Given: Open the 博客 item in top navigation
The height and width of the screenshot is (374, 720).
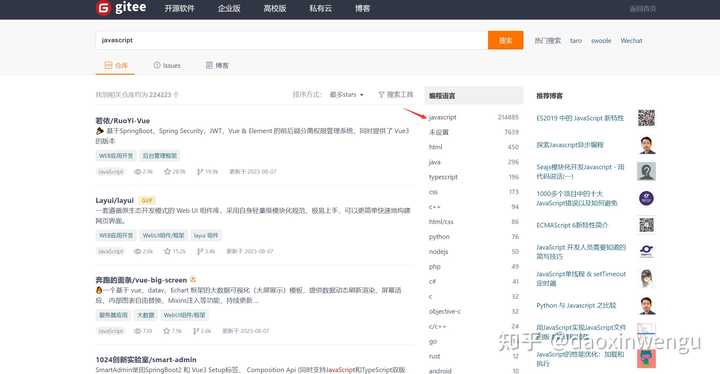Looking at the screenshot, I should [363, 8].
